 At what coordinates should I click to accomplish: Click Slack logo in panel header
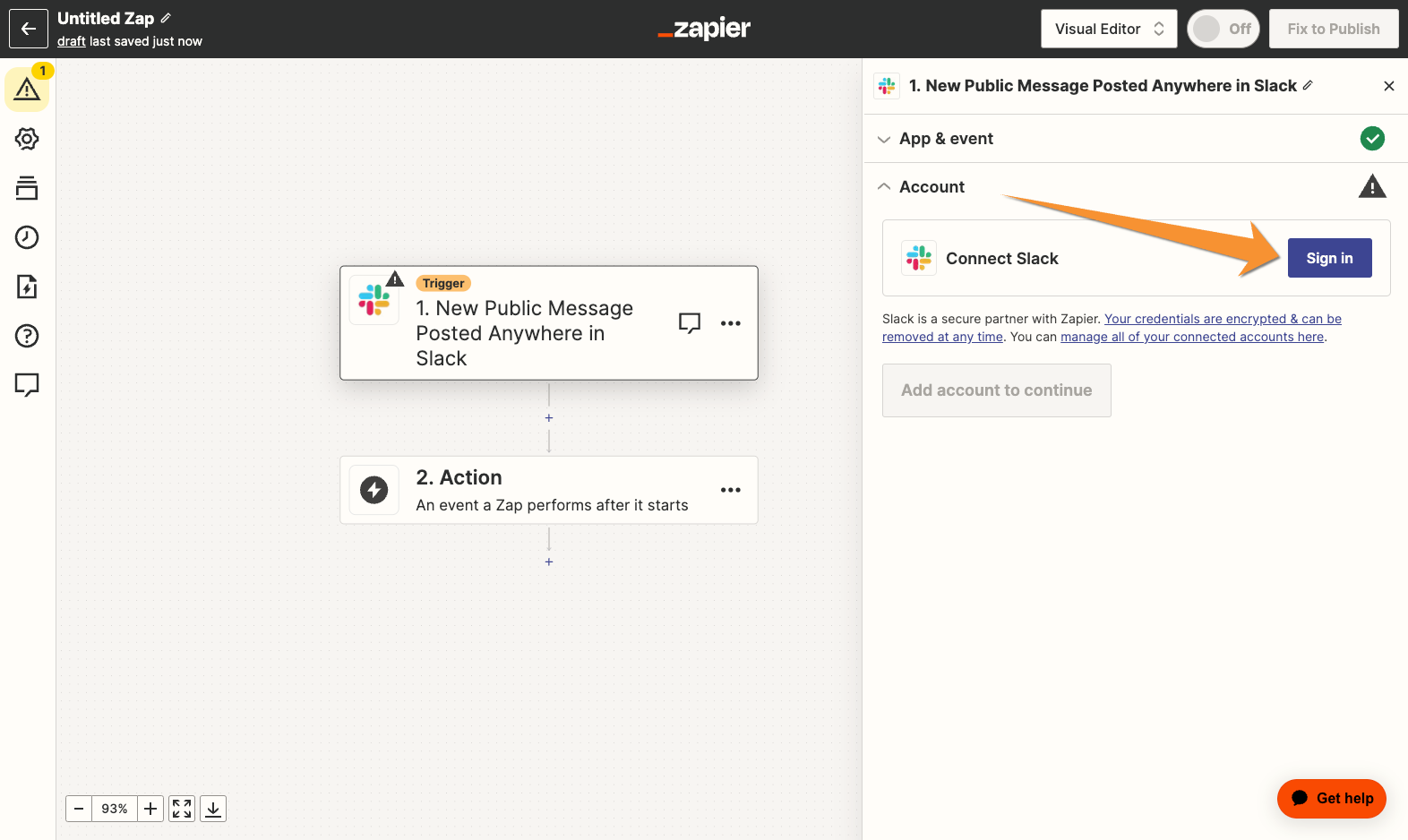[x=887, y=86]
